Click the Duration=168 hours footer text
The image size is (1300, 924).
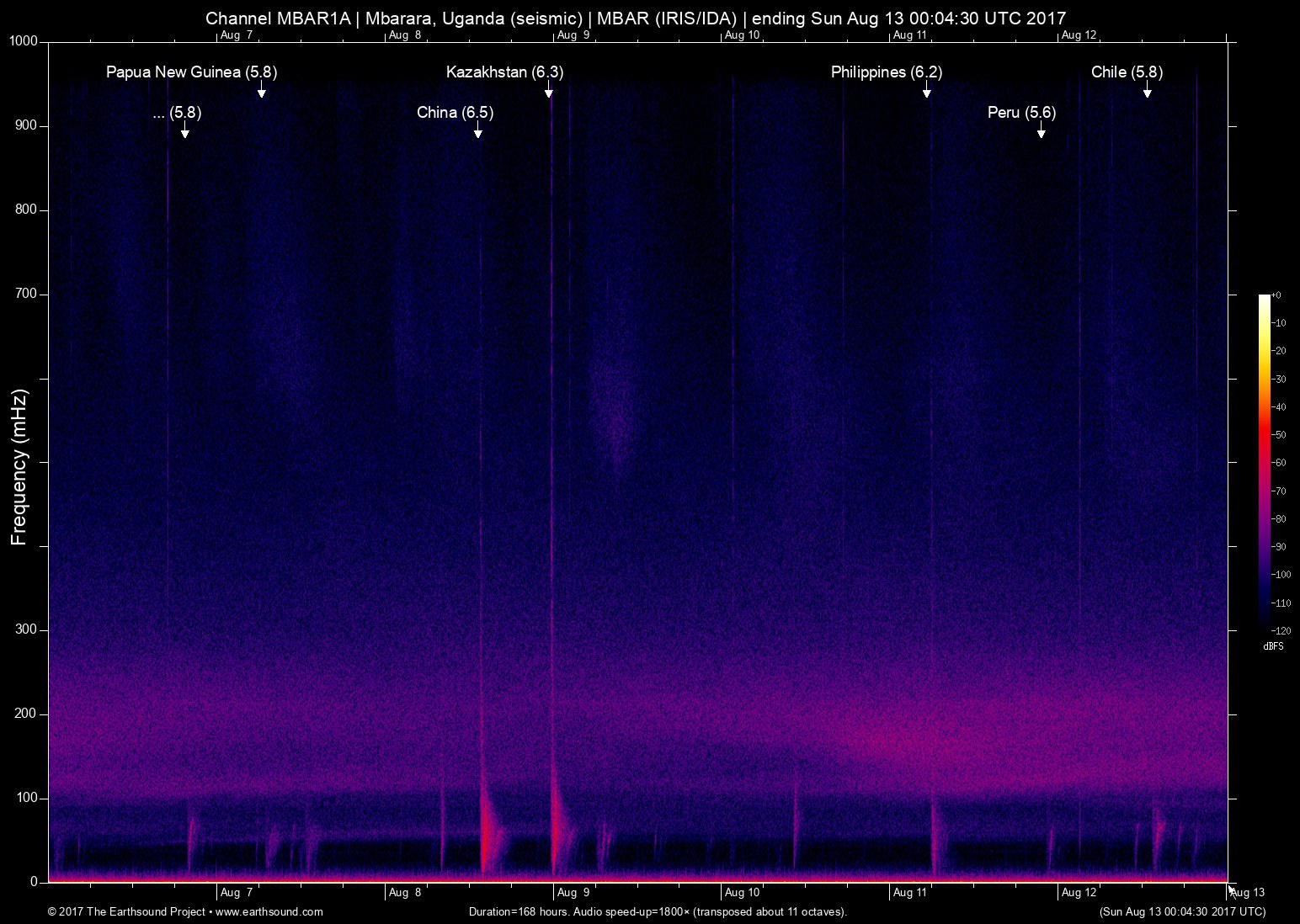point(657,911)
